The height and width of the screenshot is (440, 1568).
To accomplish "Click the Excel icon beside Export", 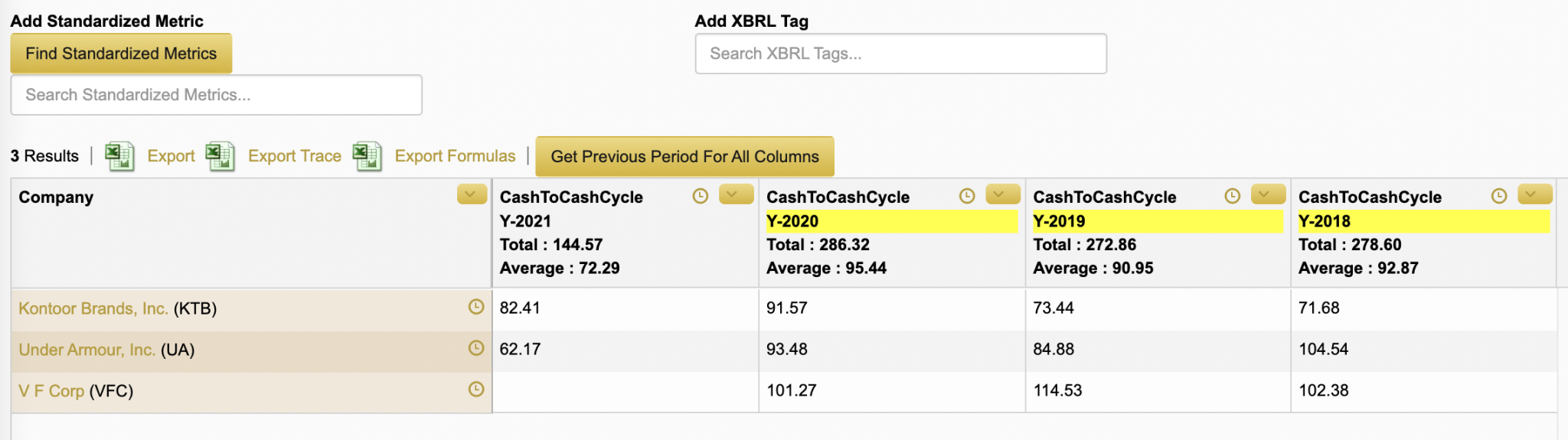I will click(119, 156).
